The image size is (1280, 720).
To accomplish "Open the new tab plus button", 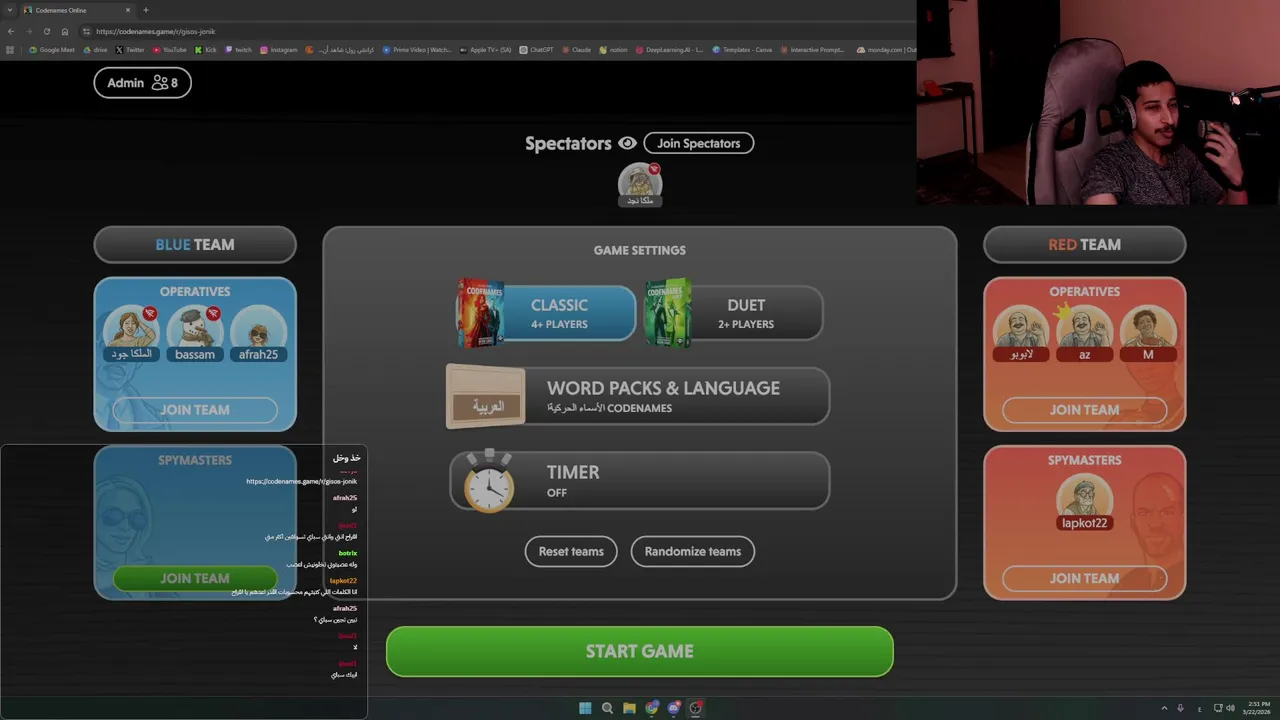I will pyautogui.click(x=146, y=10).
